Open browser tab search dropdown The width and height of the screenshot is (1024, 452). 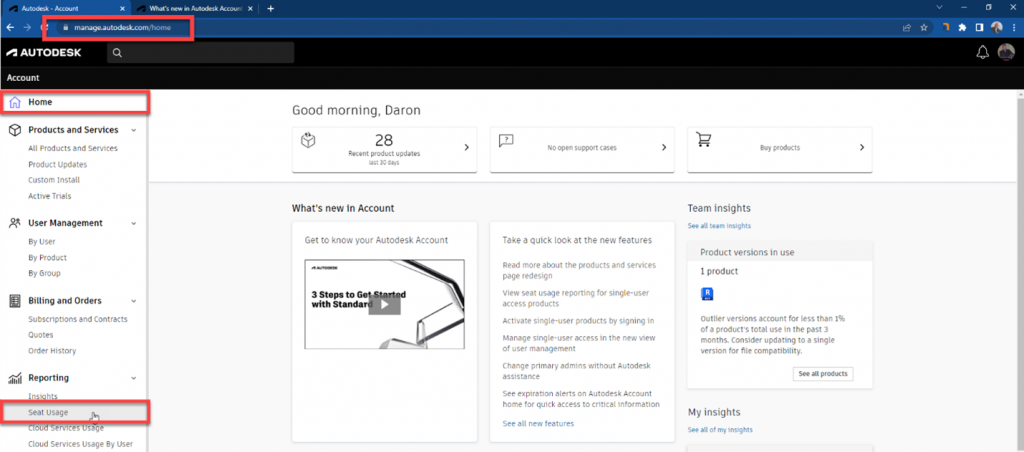tap(940, 7)
